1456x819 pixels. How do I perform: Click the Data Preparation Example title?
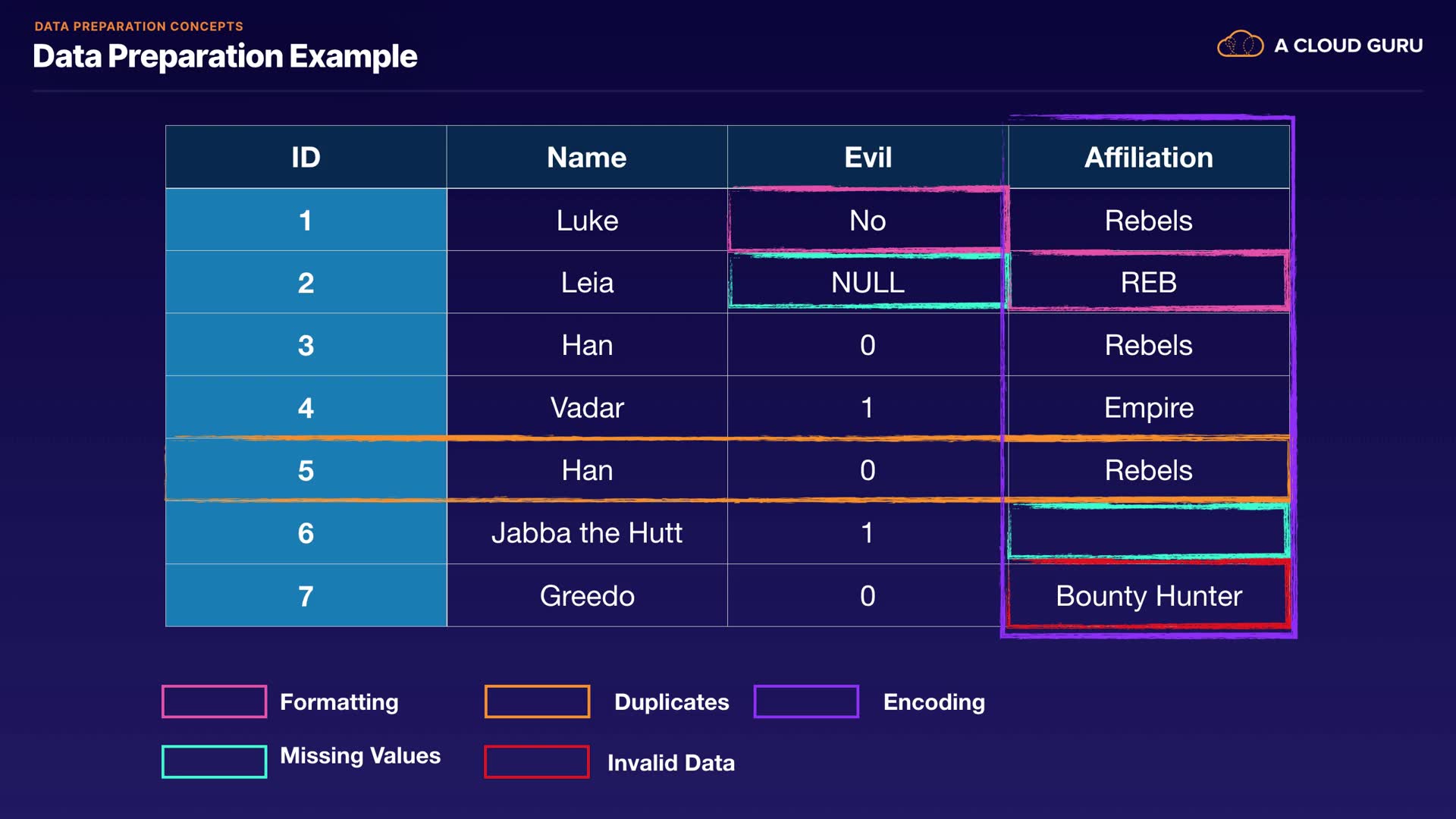click(225, 56)
